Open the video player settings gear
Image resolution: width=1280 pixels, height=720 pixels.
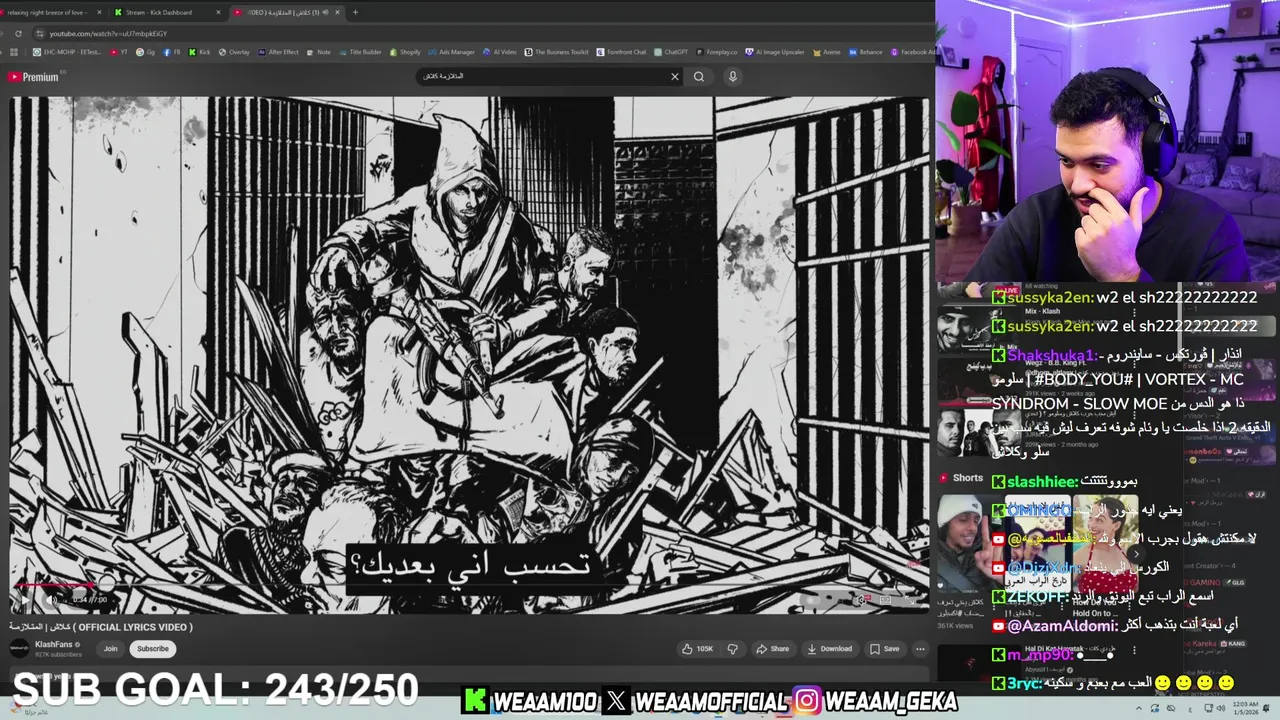[862, 599]
